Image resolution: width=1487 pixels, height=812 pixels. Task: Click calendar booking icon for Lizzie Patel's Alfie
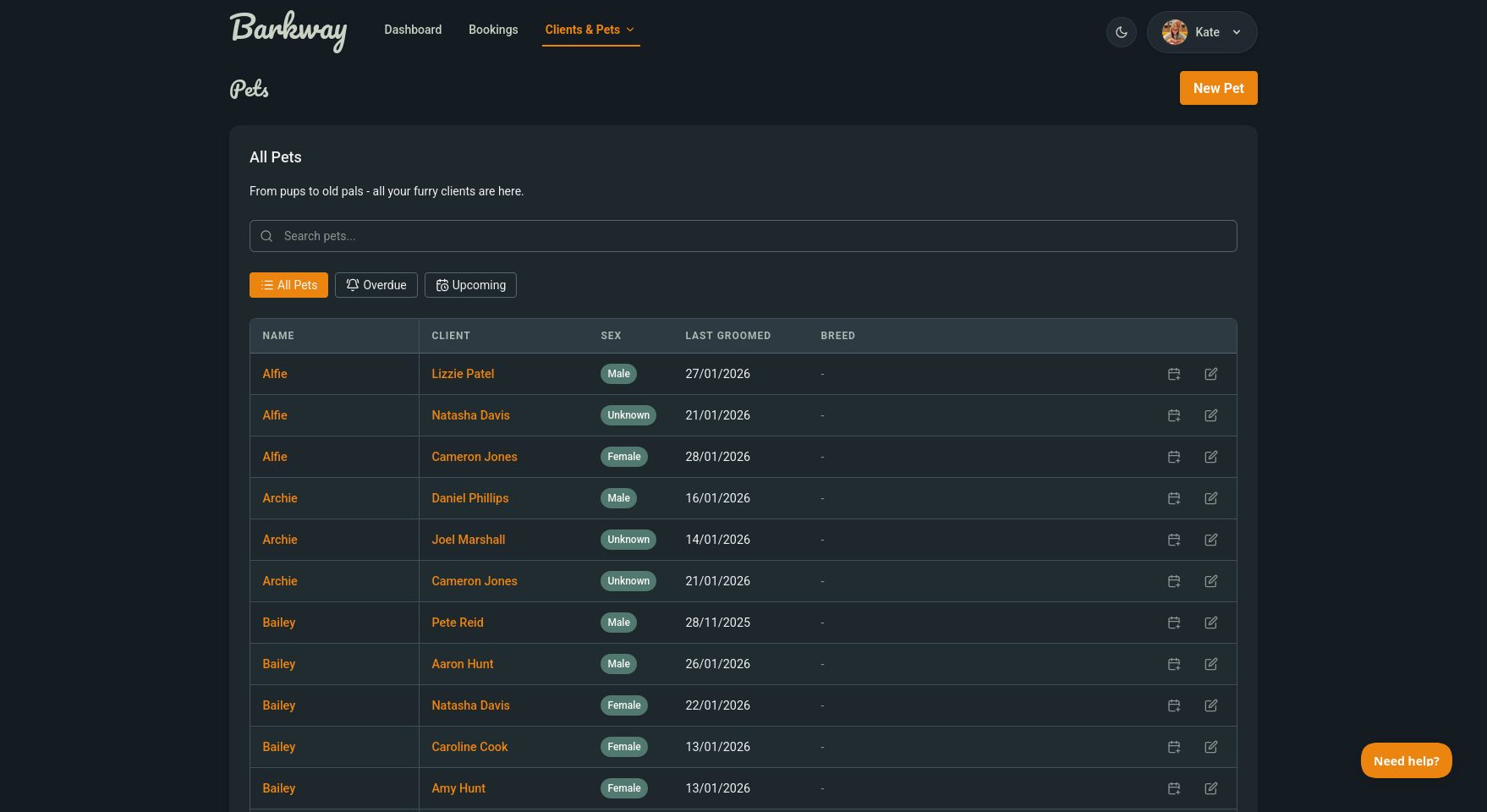click(x=1174, y=374)
